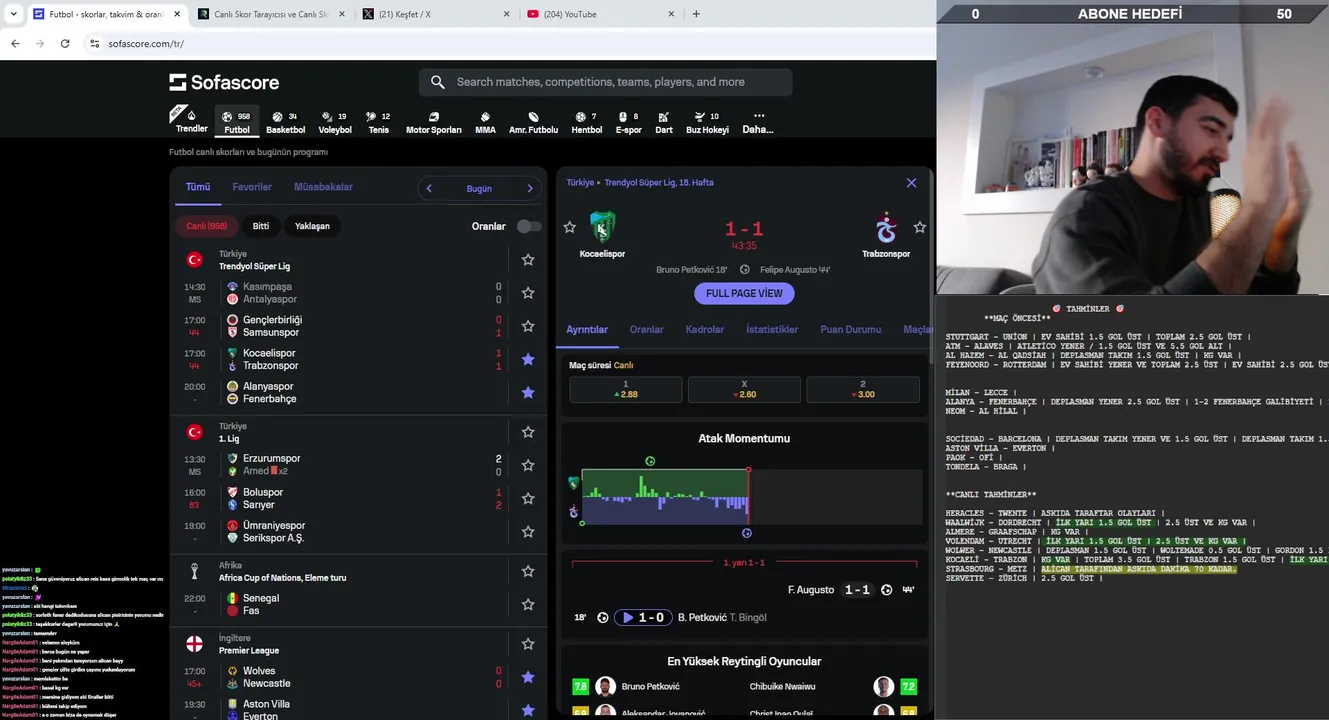Open Chibuike Nwaiwu player rating row
Screen dimensions: 1329x720
(832, 687)
